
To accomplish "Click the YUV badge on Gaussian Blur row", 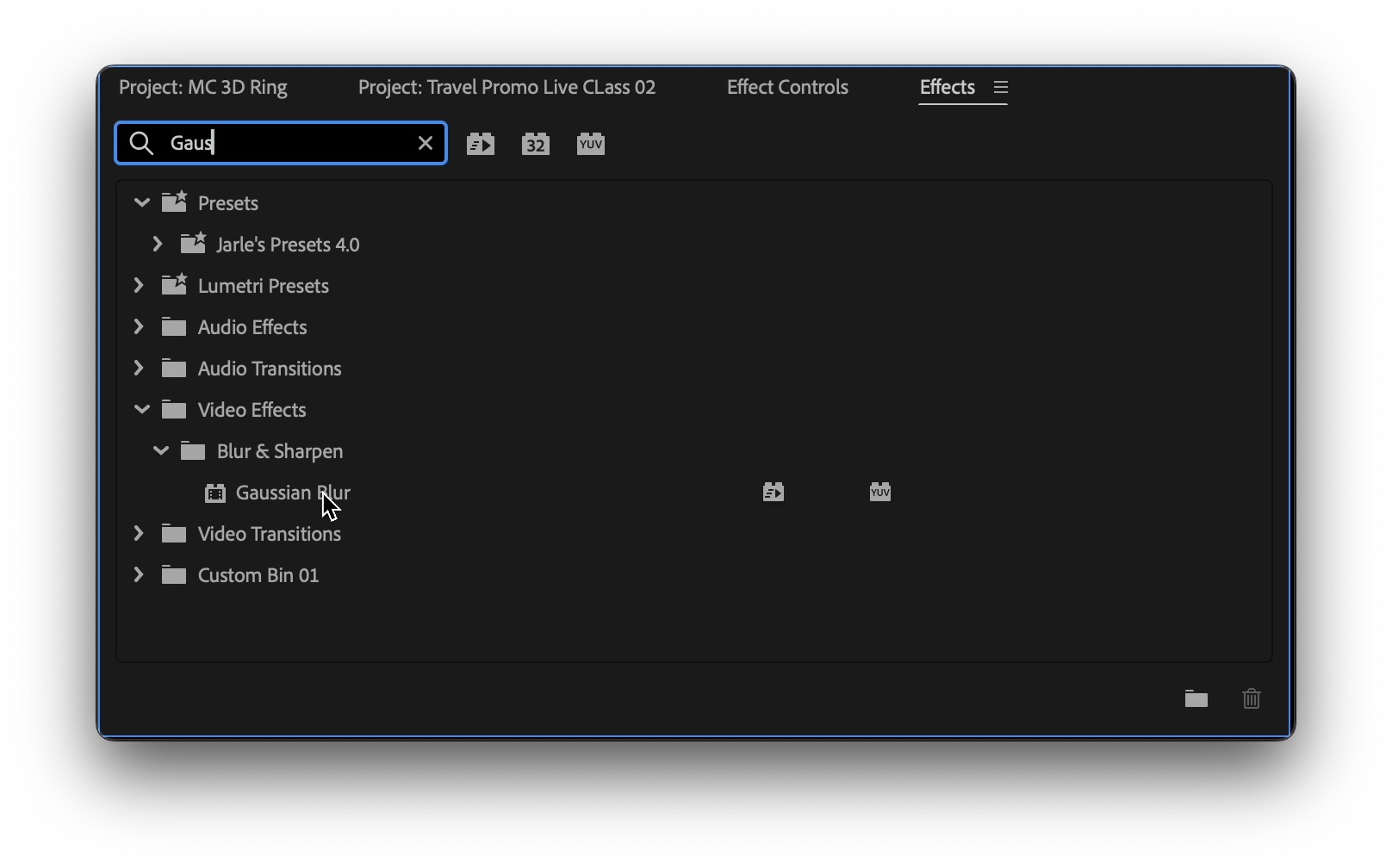I will tap(880, 492).
